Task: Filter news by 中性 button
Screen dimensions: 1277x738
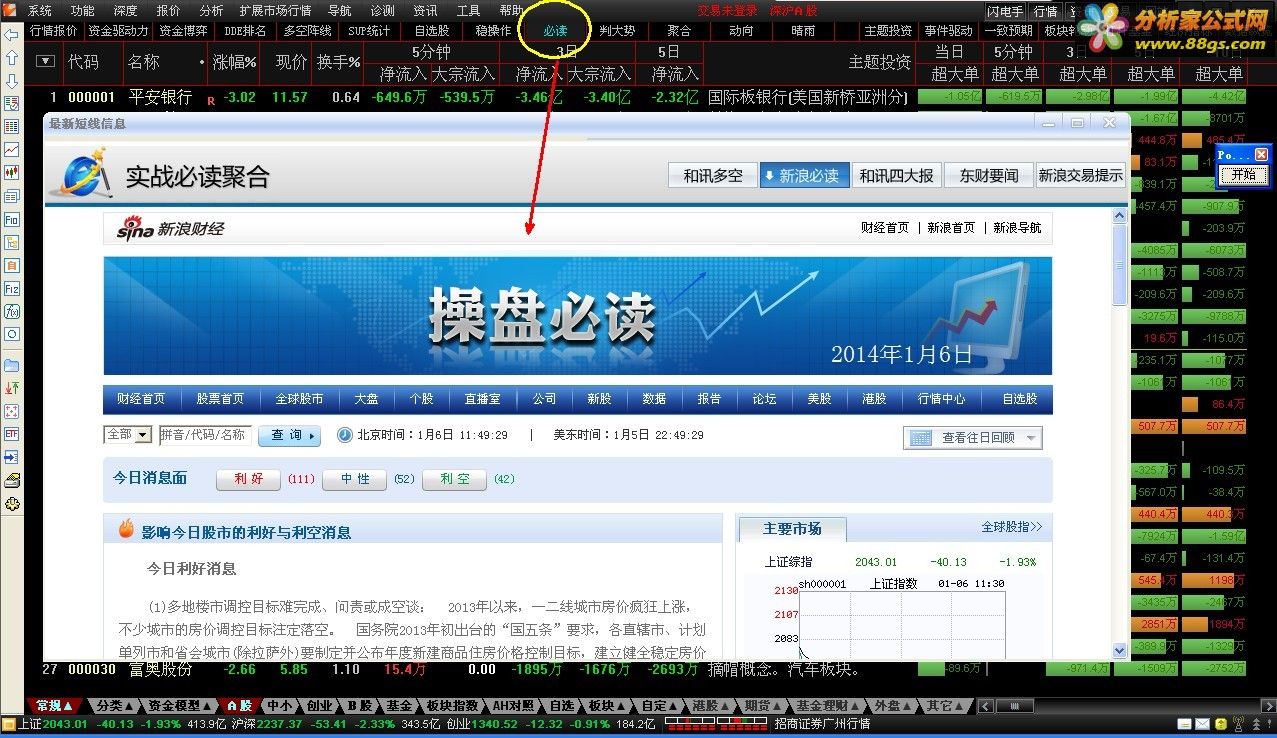Action: point(355,479)
